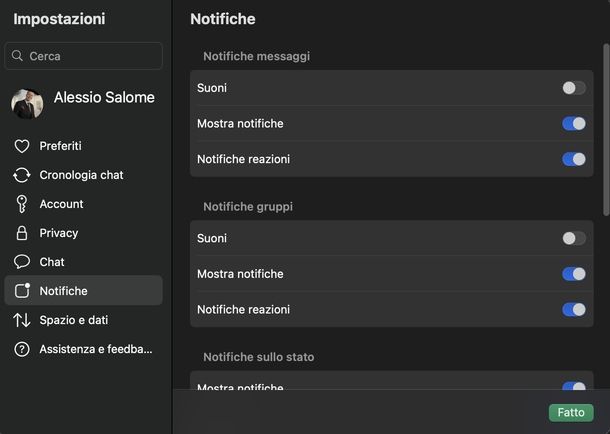Click the padlock icon next to Privacy
The height and width of the screenshot is (434, 610).
coord(22,233)
